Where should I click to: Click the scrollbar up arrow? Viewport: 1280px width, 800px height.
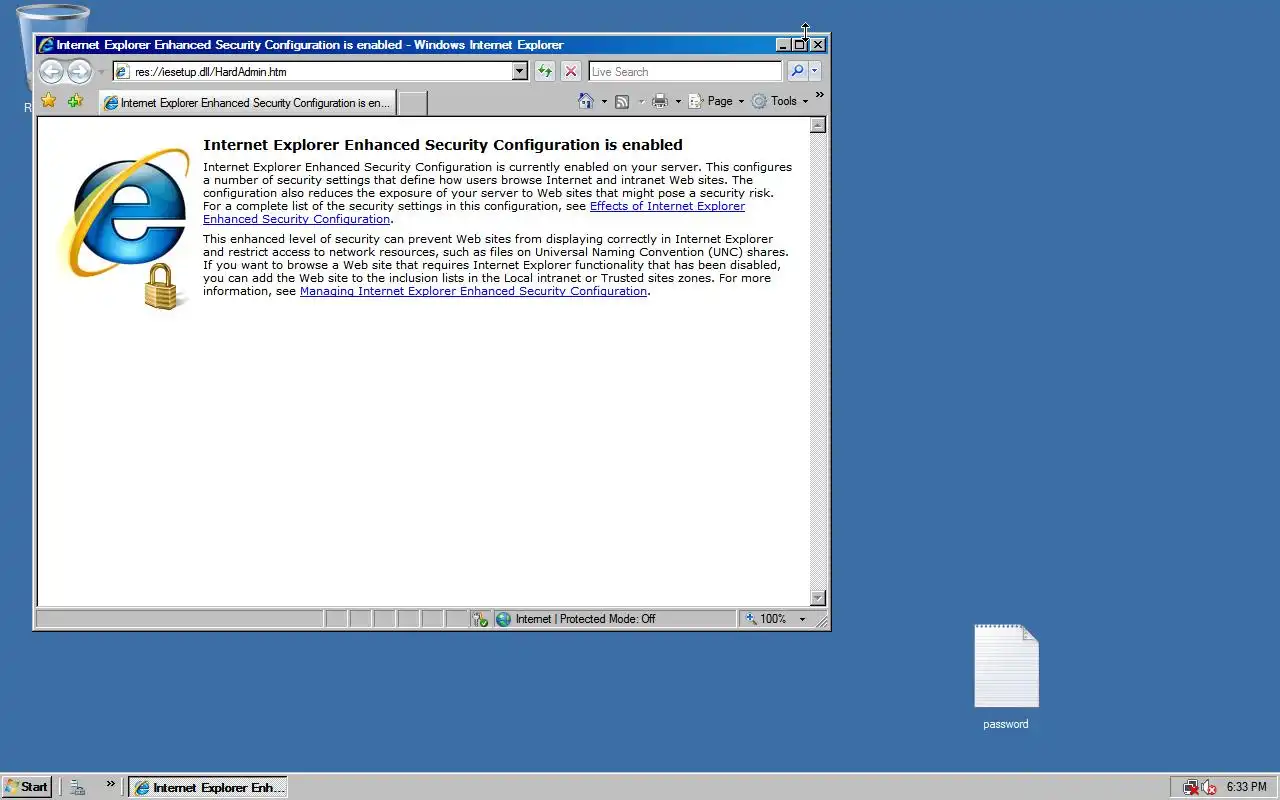[818, 125]
